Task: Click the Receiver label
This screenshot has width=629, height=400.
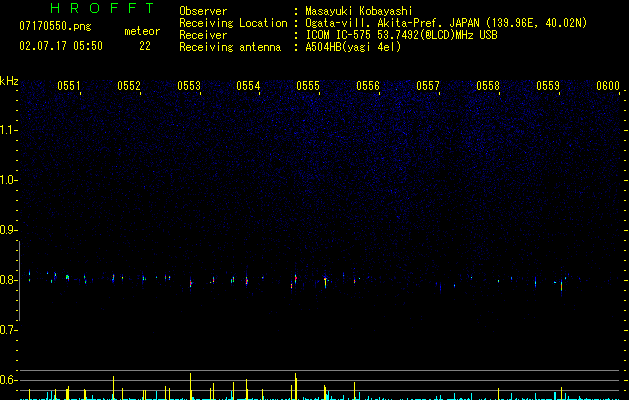Action: tap(203, 35)
